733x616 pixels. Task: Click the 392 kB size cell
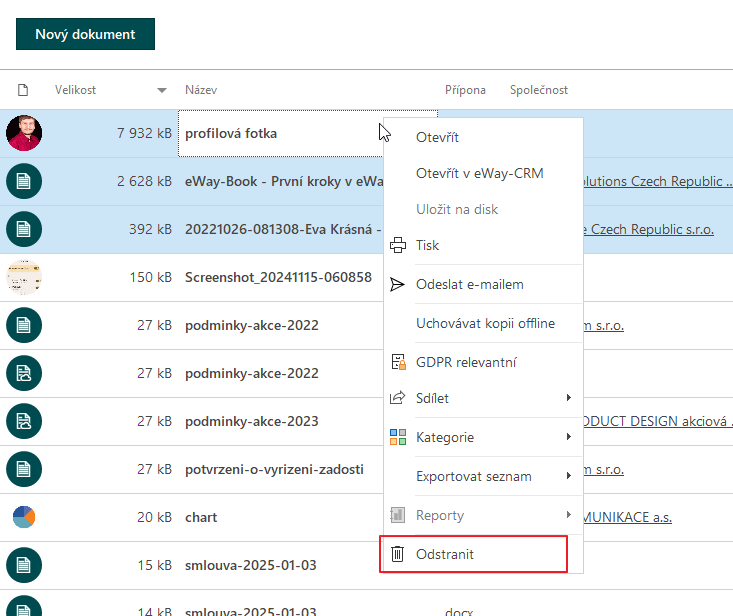tap(150, 229)
